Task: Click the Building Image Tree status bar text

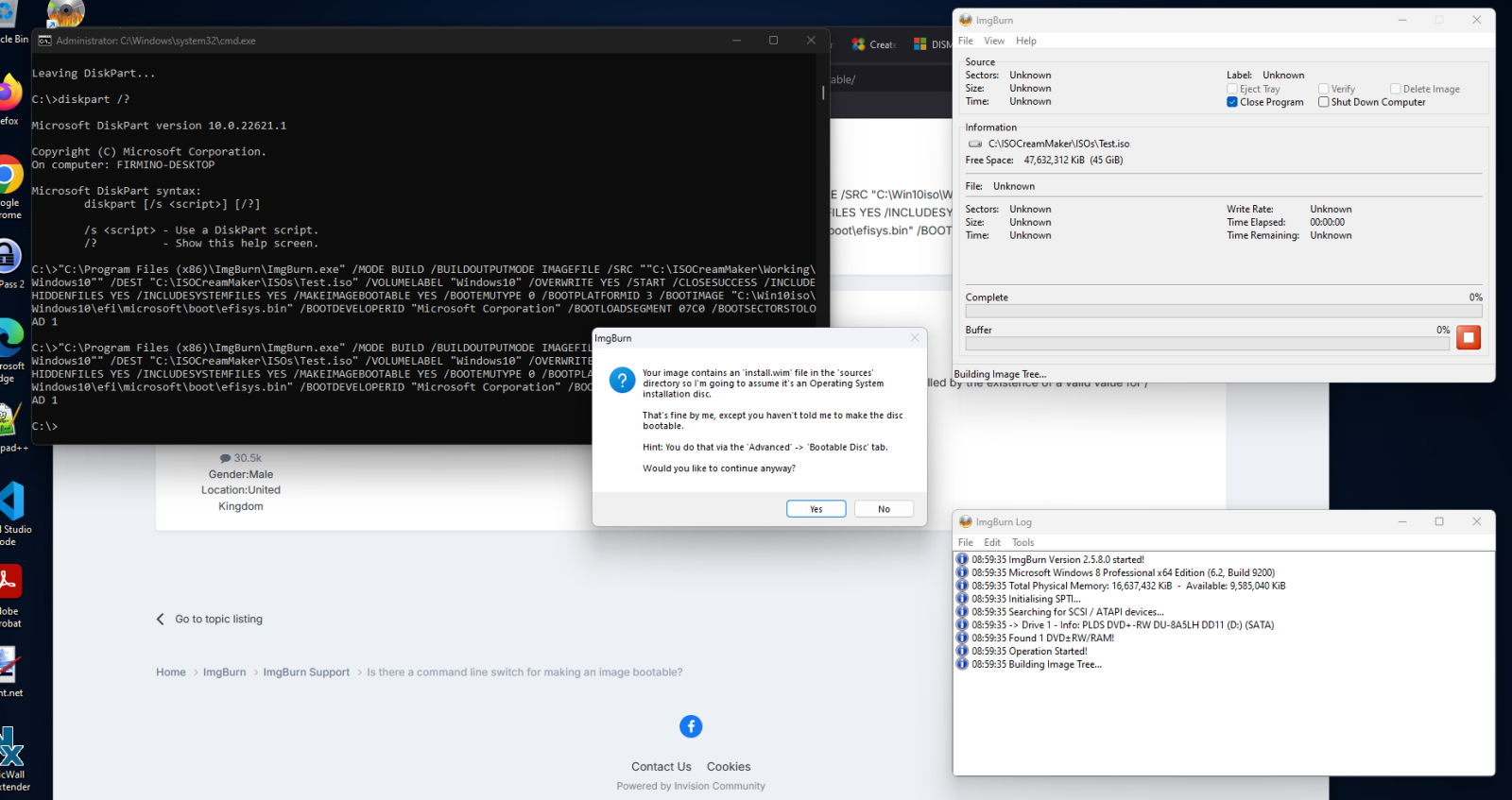Action: pos(1000,374)
